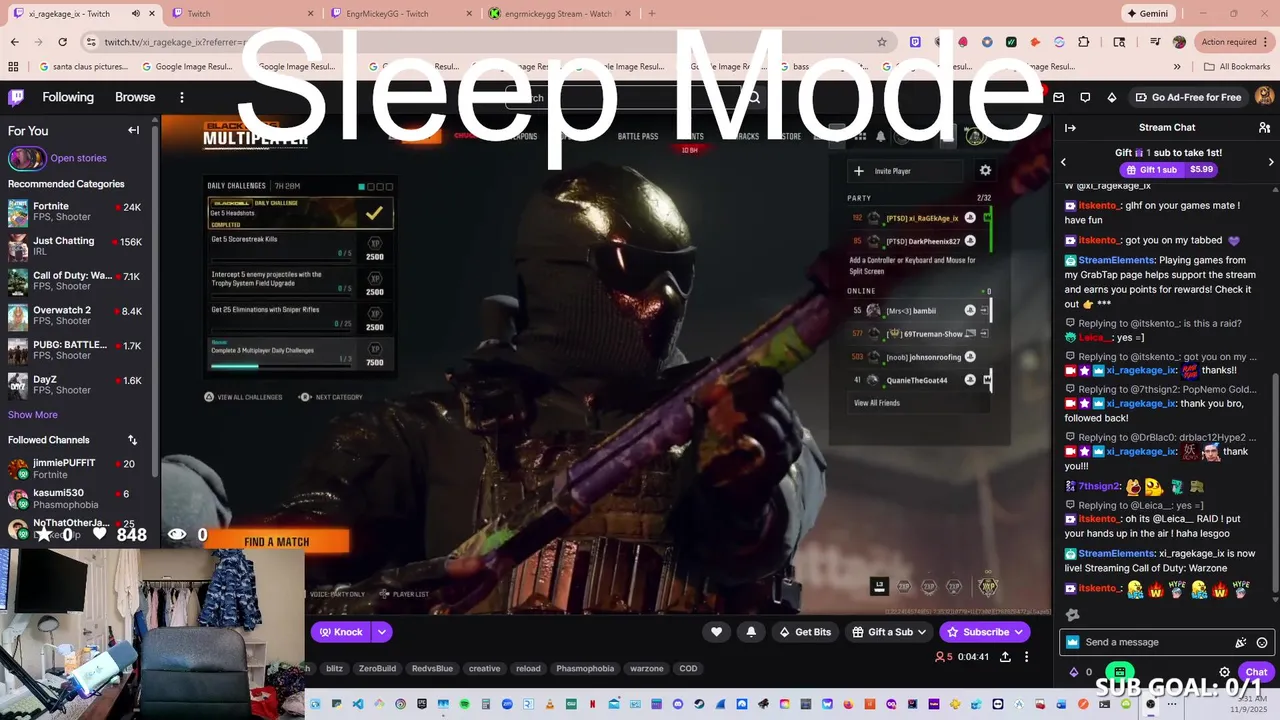
Task: Toggle channel notifications bell
Action: (x=751, y=632)
